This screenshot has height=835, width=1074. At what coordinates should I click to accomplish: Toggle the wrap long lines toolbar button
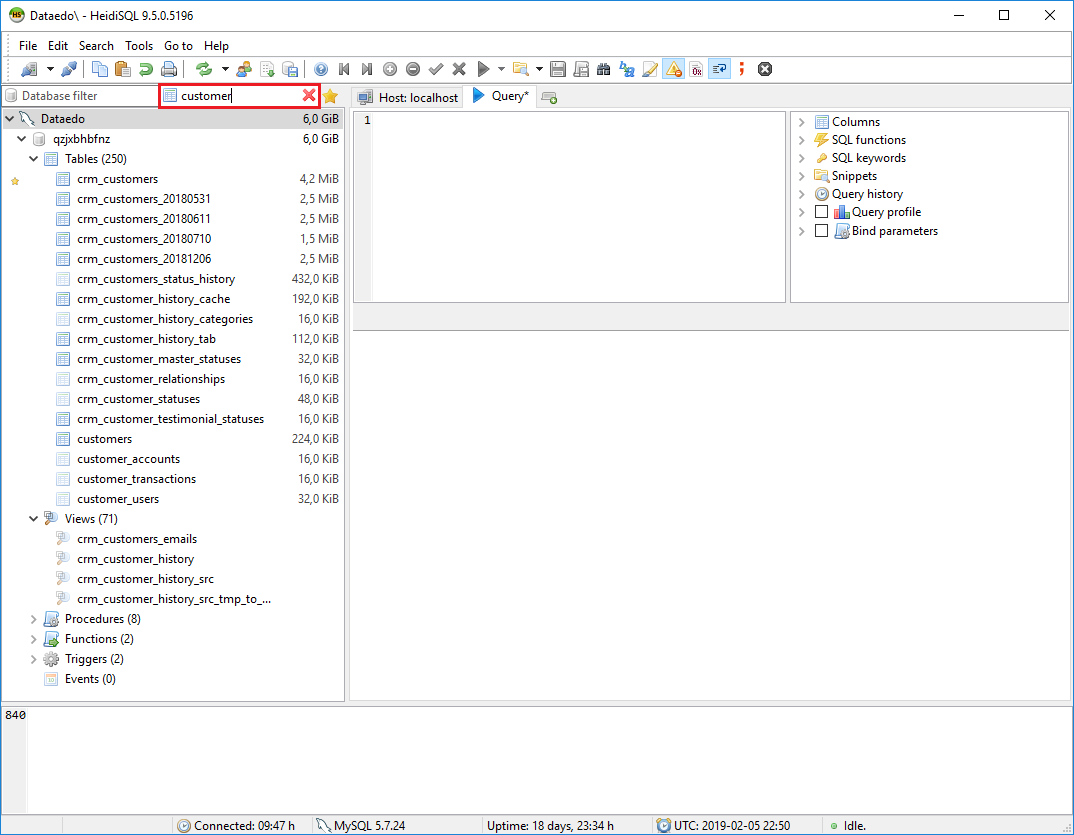(x=718, y=69)
